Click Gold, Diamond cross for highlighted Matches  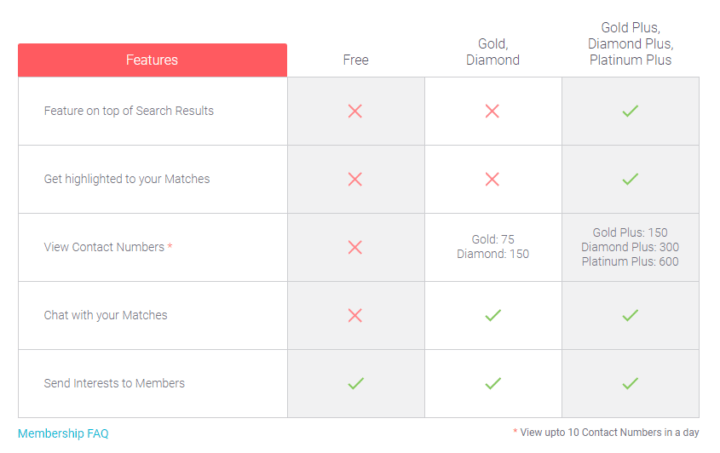click(x=492, y=179)
